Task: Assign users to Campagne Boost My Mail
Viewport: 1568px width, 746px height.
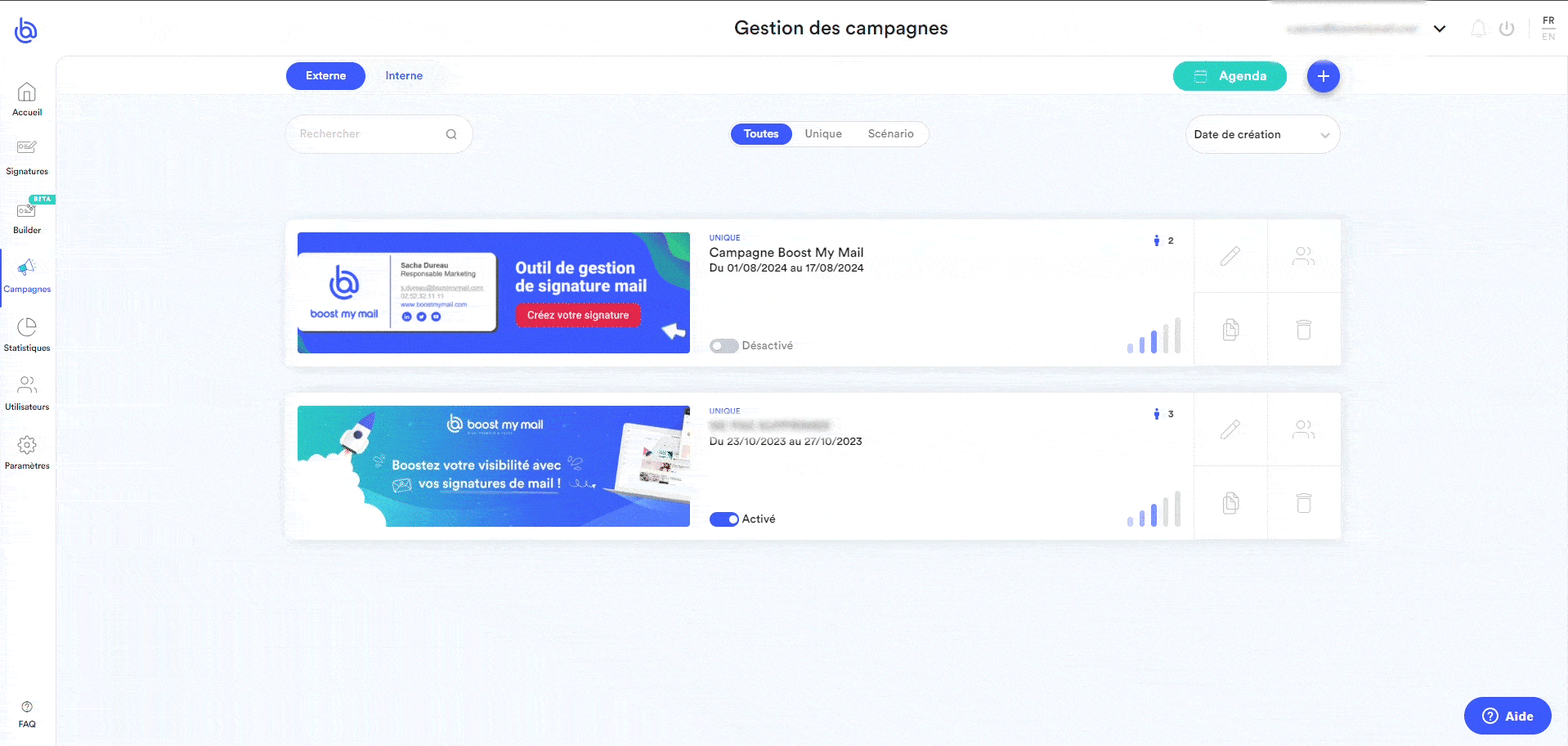Action: click(1304, 256)
